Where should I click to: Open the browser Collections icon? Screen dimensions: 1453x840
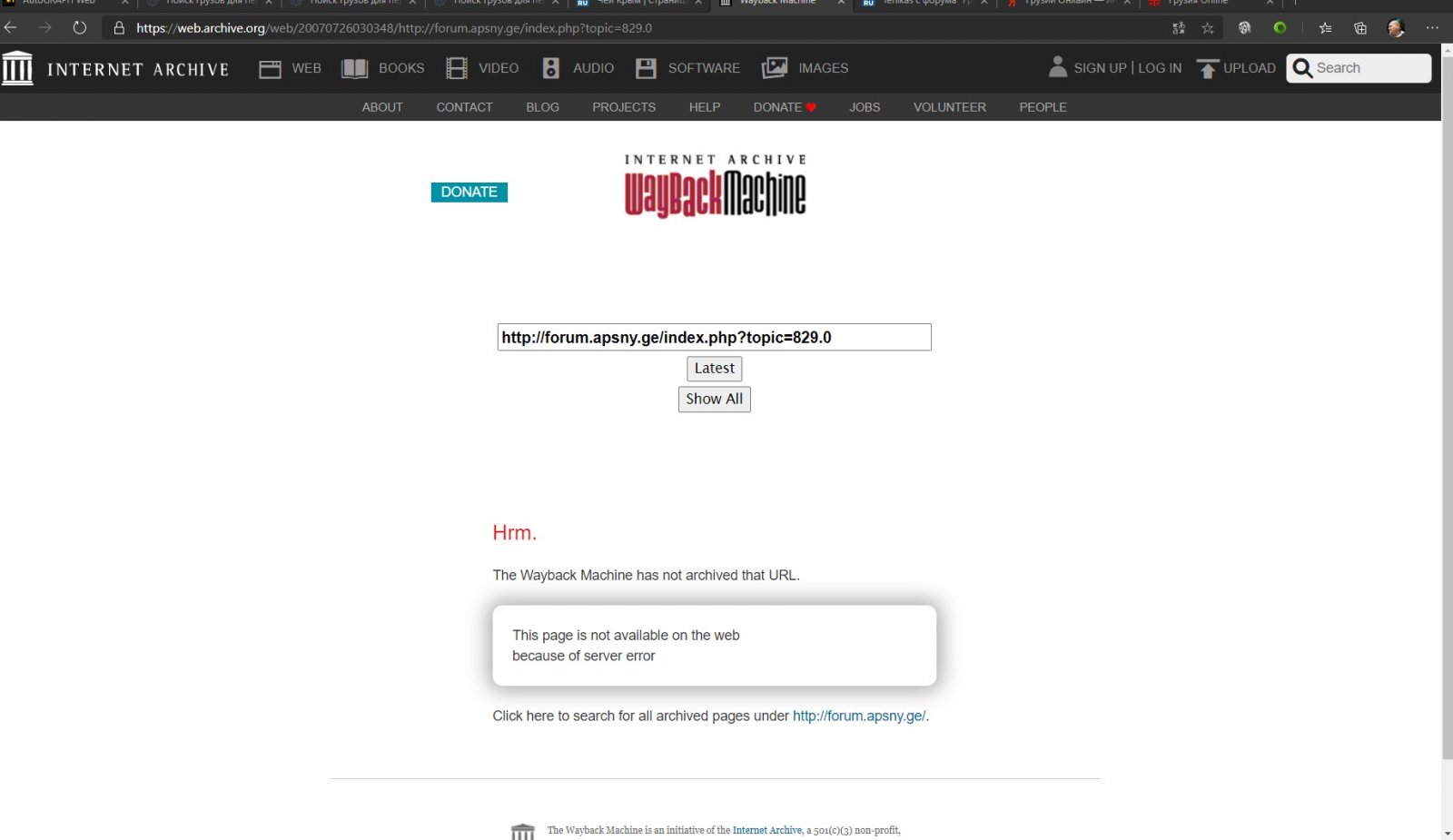(1360, 28)
